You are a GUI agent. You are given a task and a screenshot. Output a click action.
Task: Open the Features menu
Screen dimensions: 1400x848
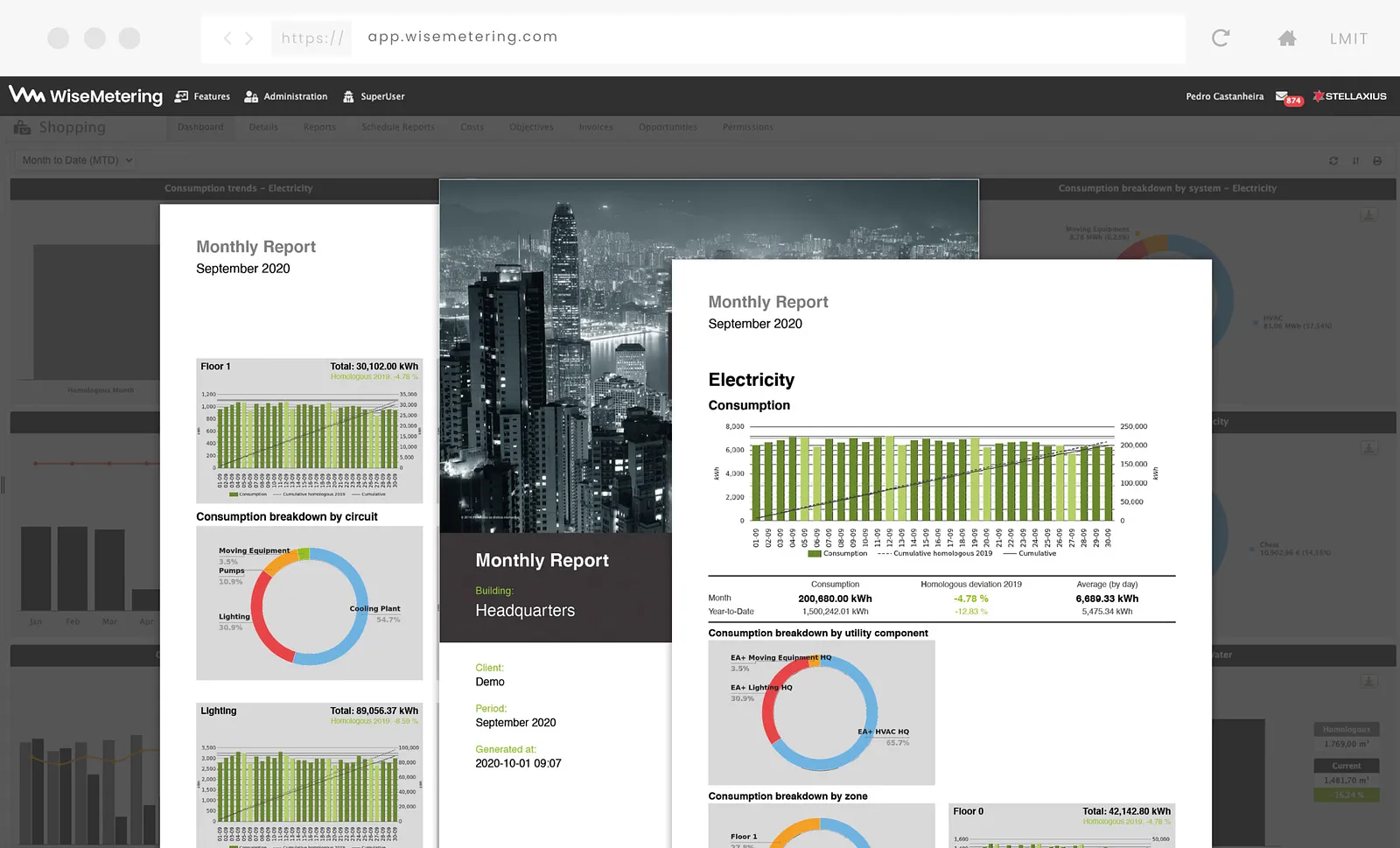[x=202, y=96]
